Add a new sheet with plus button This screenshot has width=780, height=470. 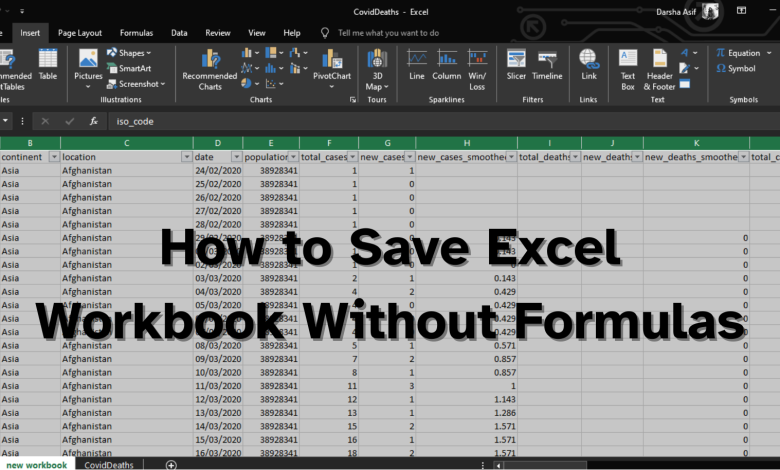point(171,464)
